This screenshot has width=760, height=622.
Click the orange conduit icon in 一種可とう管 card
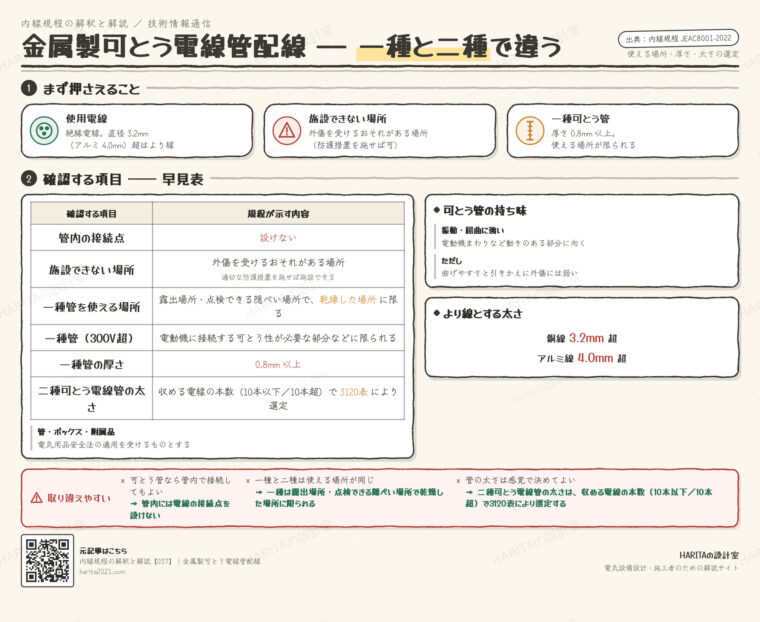point(530,130)
